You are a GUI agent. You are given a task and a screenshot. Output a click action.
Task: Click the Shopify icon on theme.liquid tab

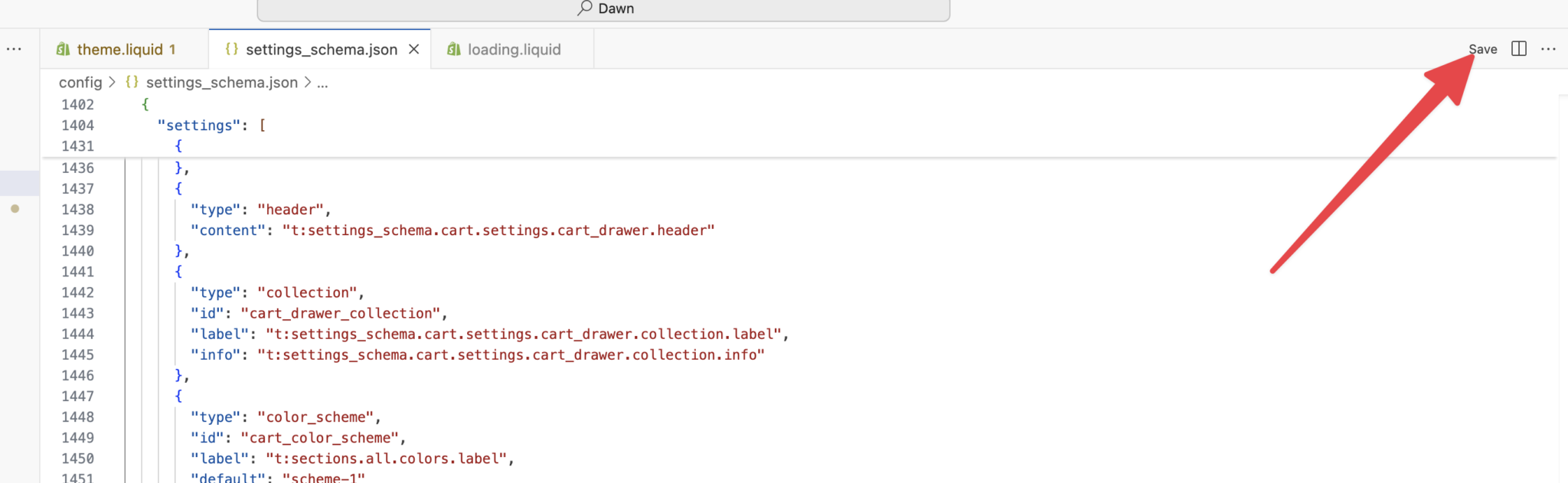[x=64, y=50]
